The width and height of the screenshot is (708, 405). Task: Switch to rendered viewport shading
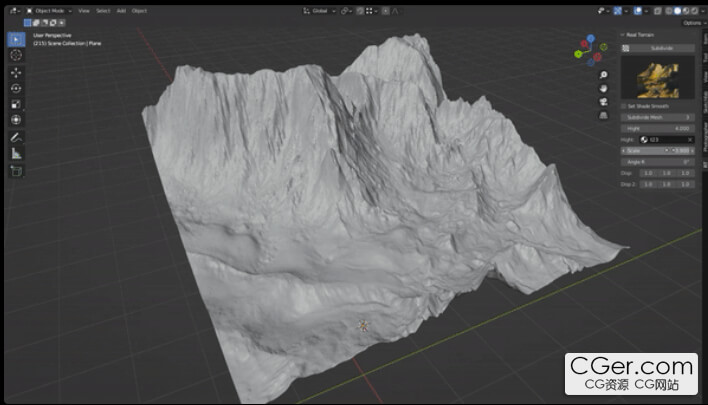[x=694, y=11]
